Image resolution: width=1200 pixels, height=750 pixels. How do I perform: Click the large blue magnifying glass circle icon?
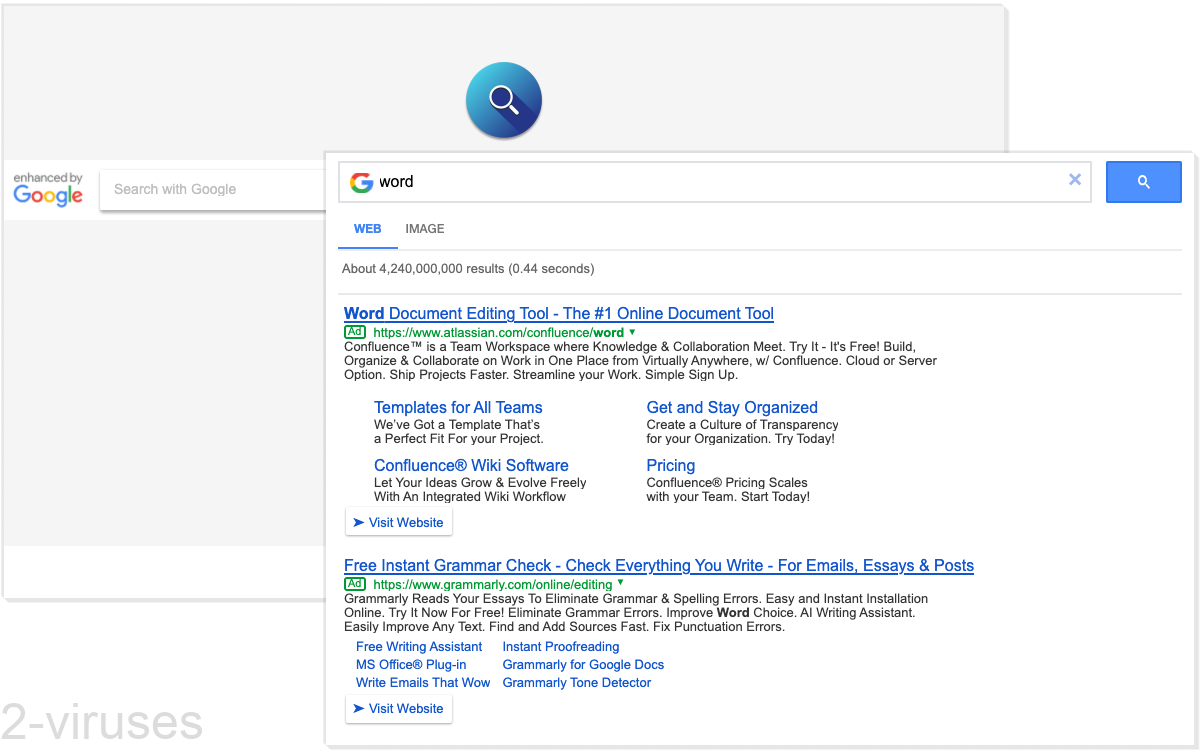coord(503,100)
